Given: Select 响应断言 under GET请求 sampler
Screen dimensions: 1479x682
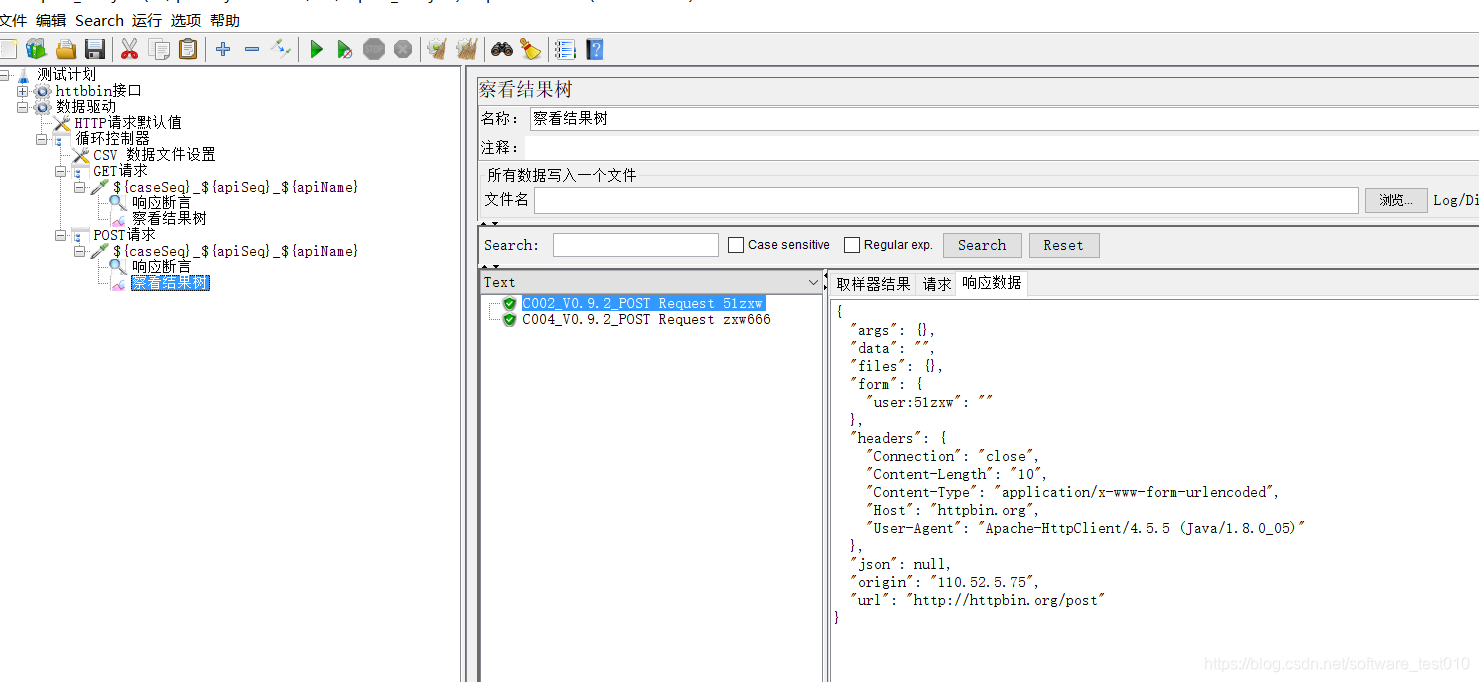Looking at the screenshot, I should click(161, 203).
